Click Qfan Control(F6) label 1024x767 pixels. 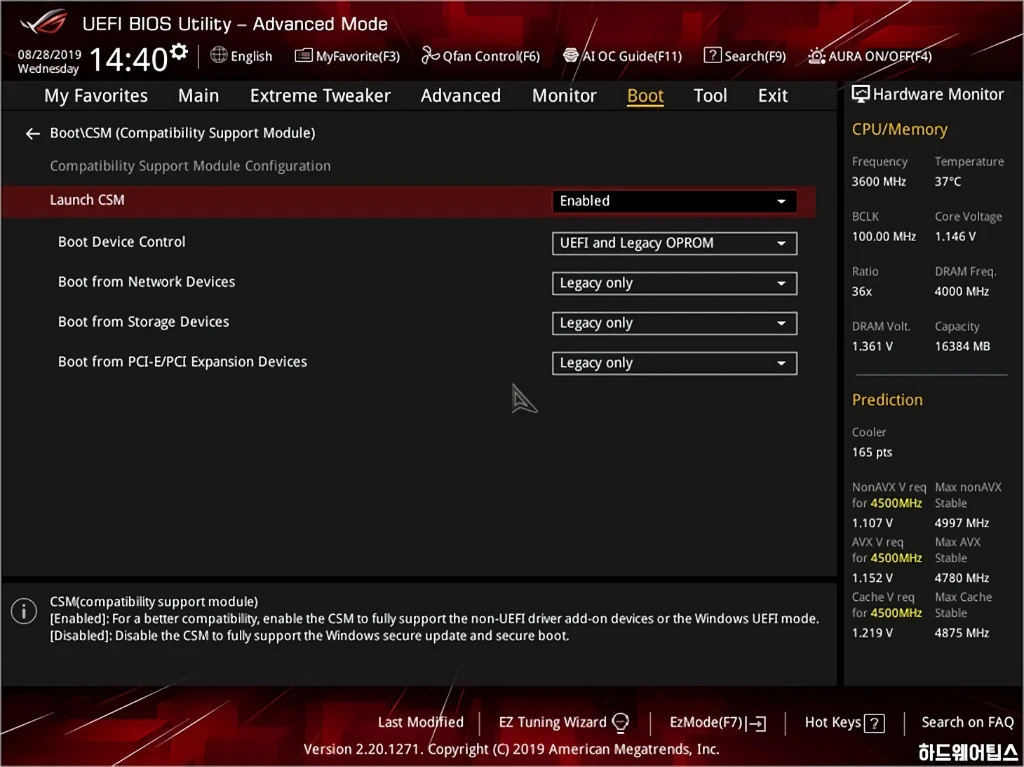coord(491,56)
